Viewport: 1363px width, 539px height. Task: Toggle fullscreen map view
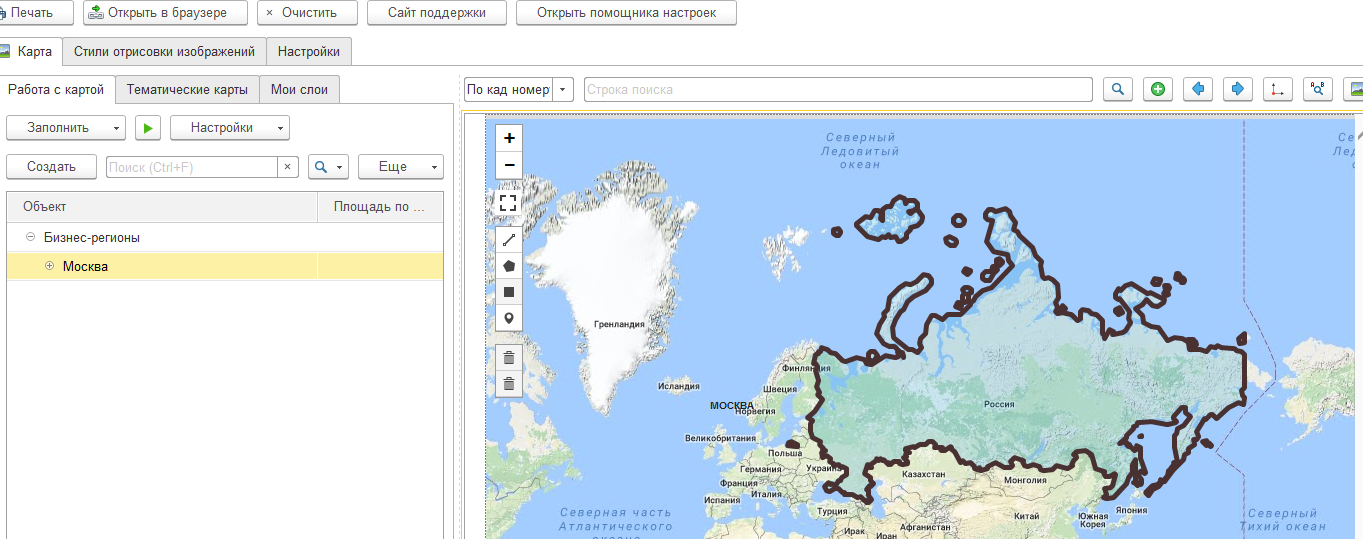click(509, 203)
